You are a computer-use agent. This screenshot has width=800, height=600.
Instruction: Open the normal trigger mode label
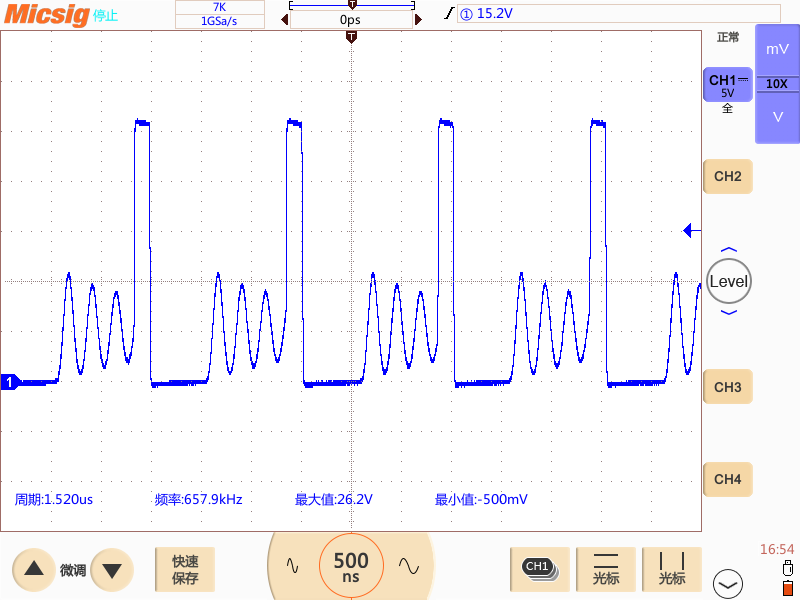[728, 37]
